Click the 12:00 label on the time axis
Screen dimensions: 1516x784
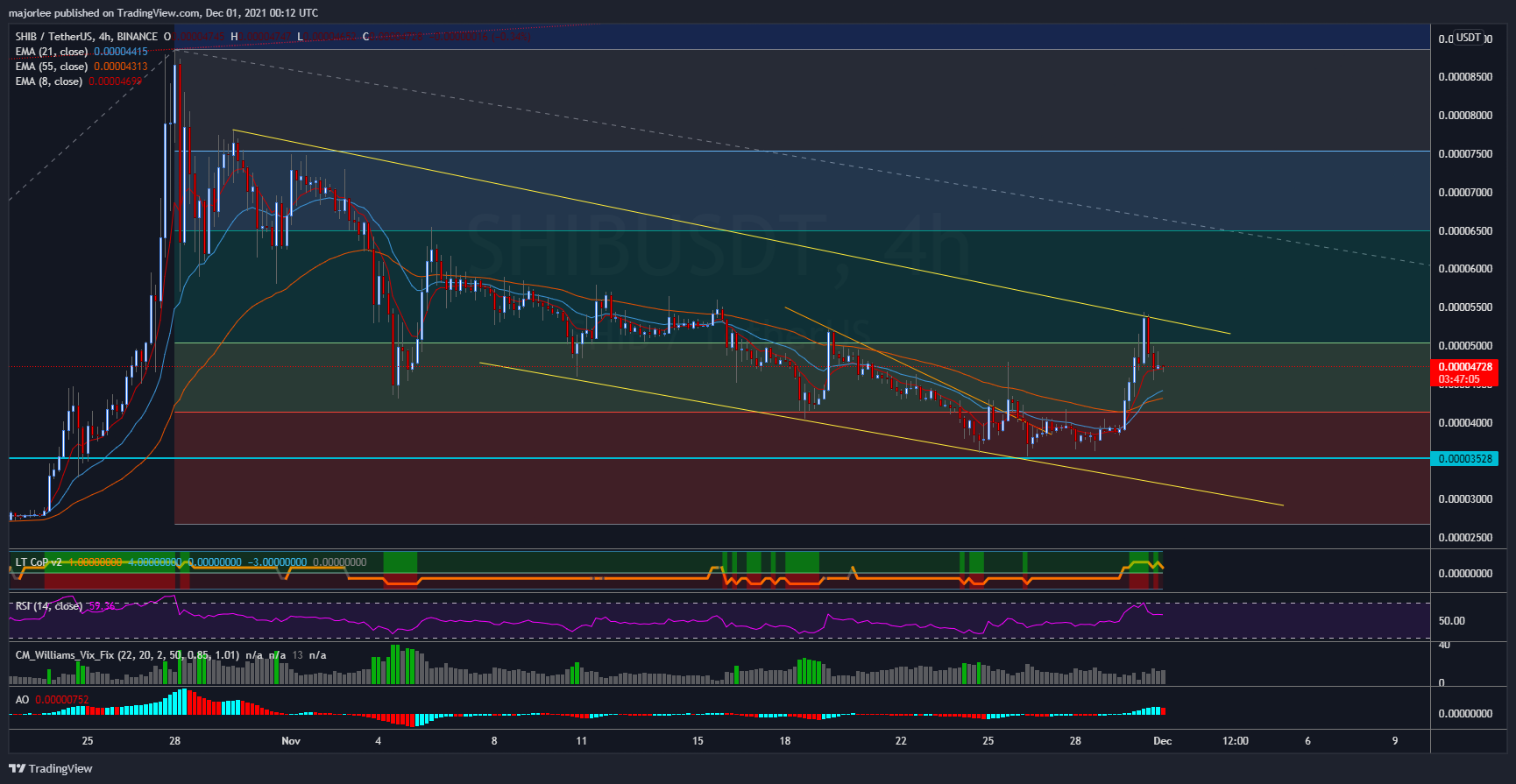(1236, 741)
